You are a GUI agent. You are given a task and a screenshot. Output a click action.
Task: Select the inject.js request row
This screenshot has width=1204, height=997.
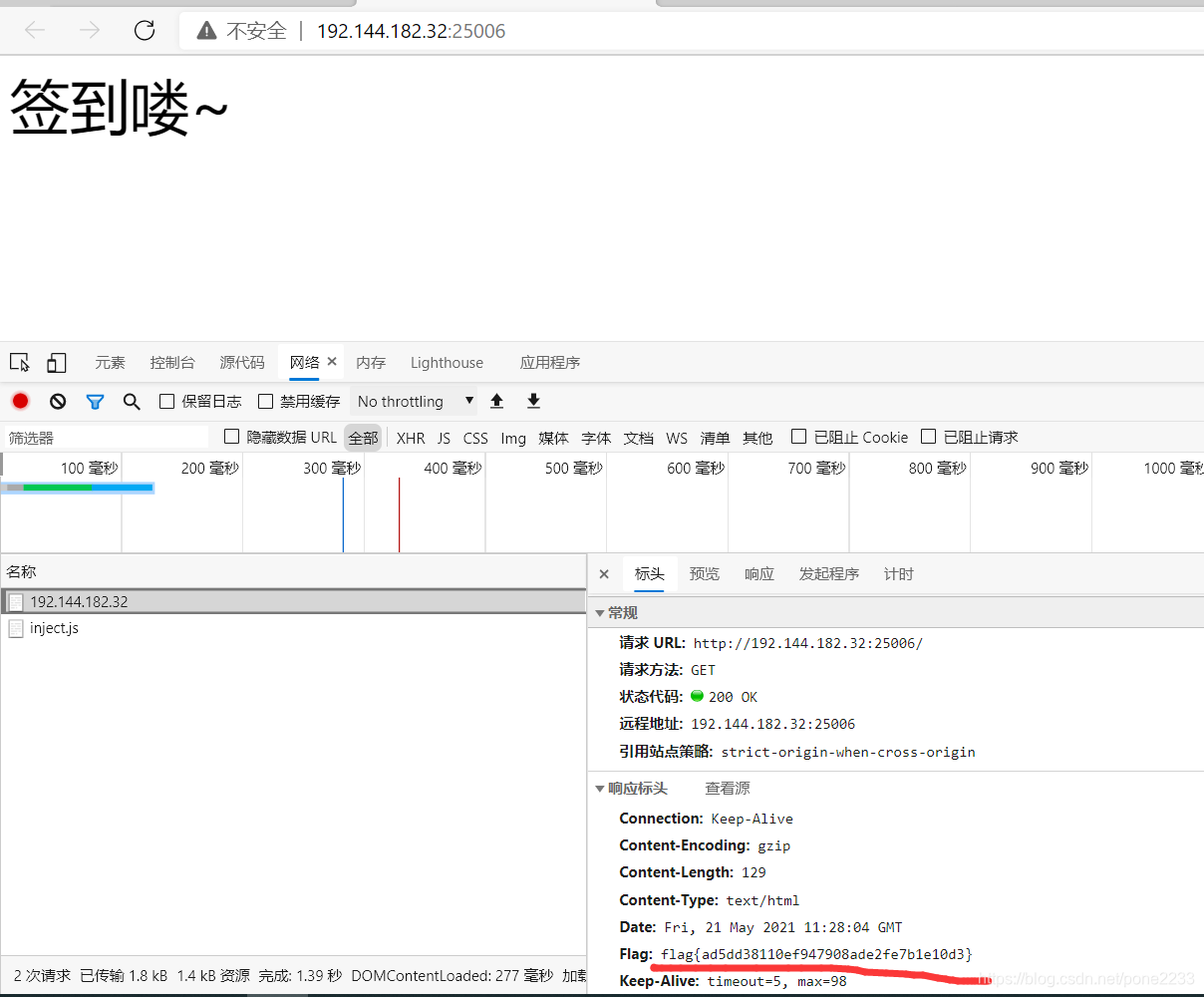[x=293, y=628]
